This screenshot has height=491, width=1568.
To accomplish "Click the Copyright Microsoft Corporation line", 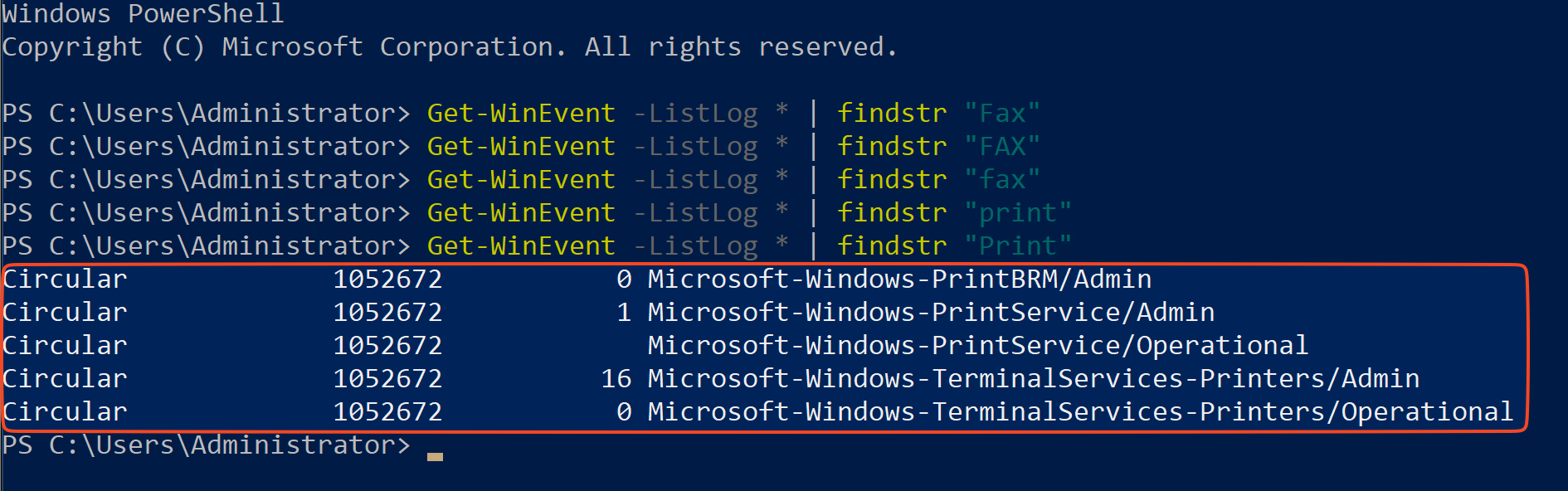I will (450, 47).
